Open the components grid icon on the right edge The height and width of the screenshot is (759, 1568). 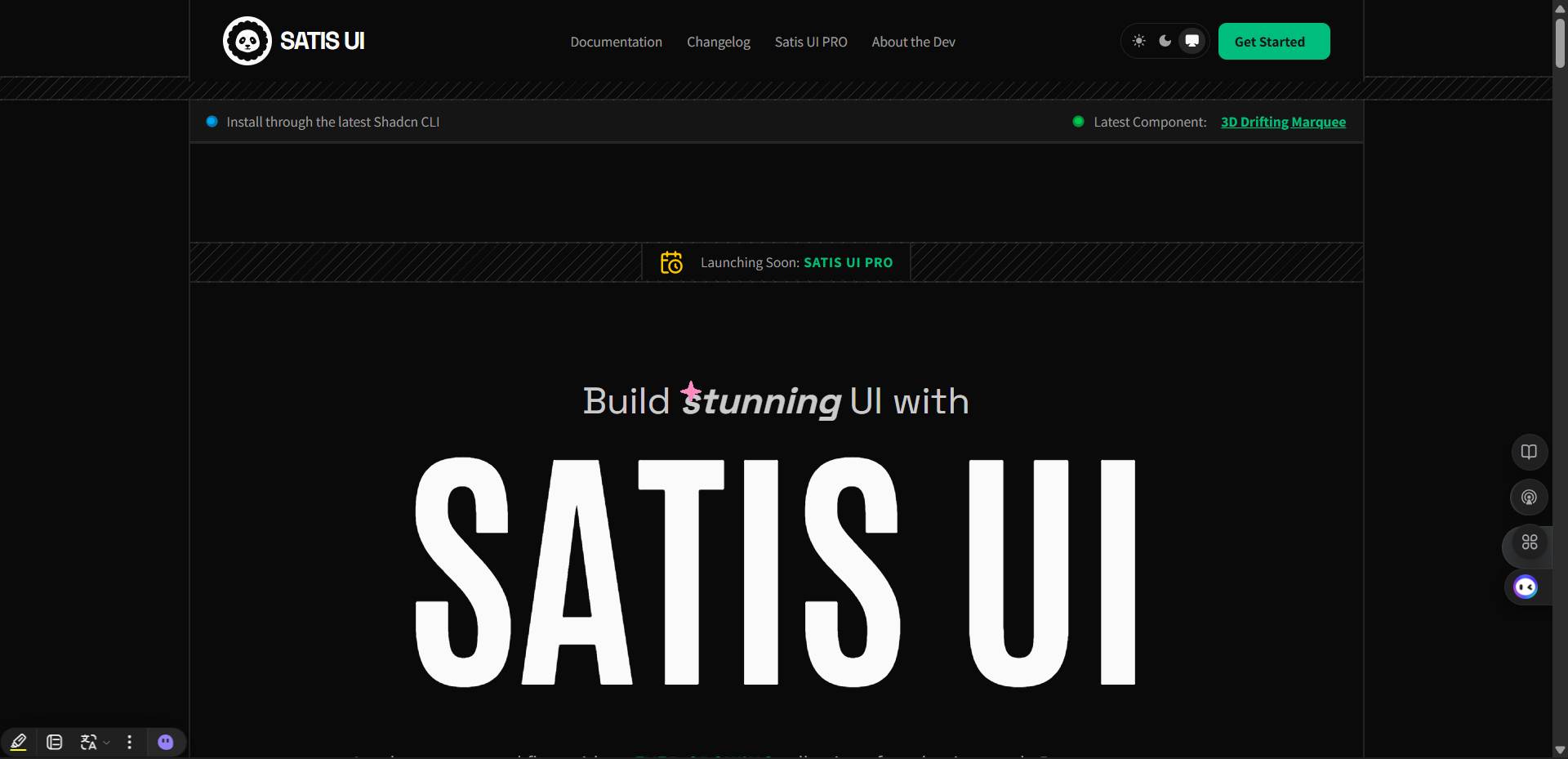(x=1530, y=543)
